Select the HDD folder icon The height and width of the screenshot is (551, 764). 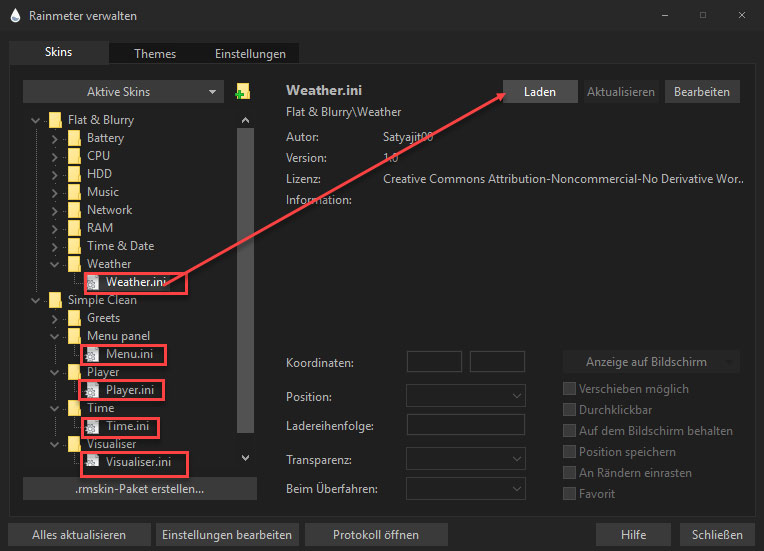click(x=75, y=174)
